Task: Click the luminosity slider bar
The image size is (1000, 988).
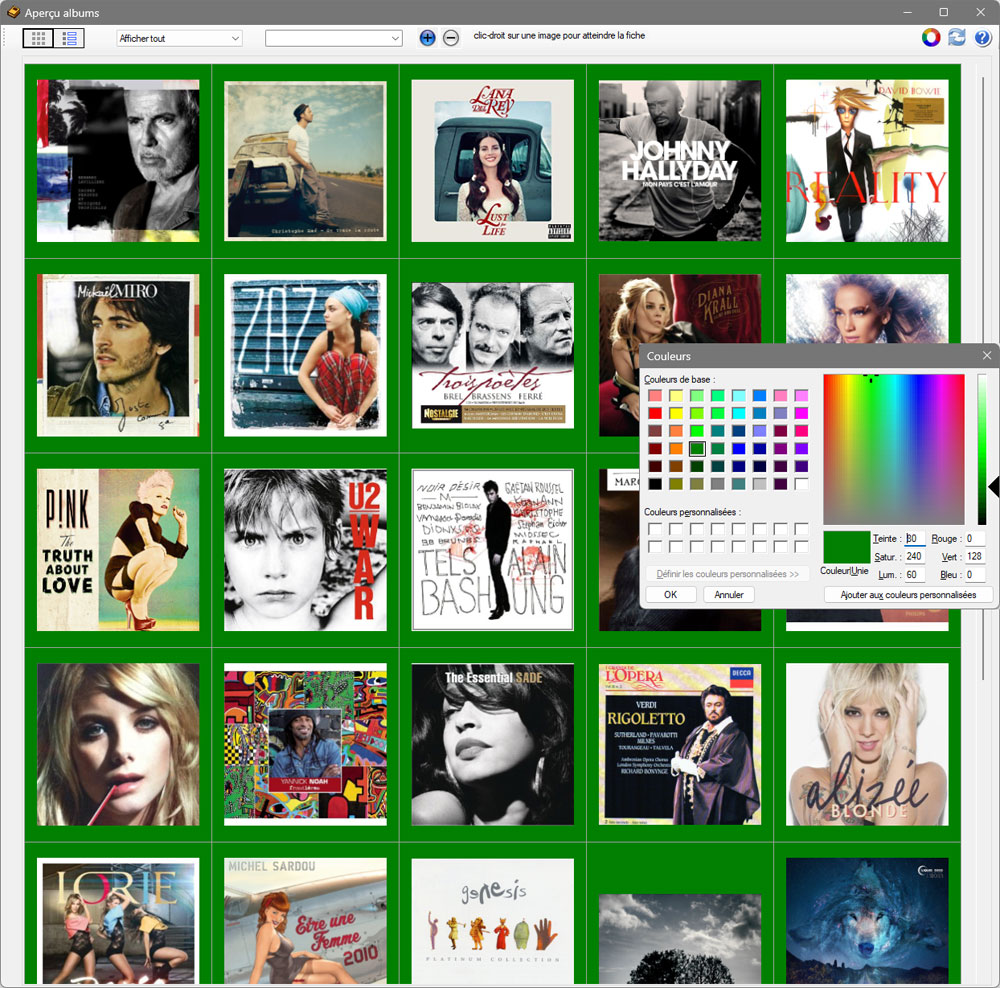Action: click(x=982, y=450)
